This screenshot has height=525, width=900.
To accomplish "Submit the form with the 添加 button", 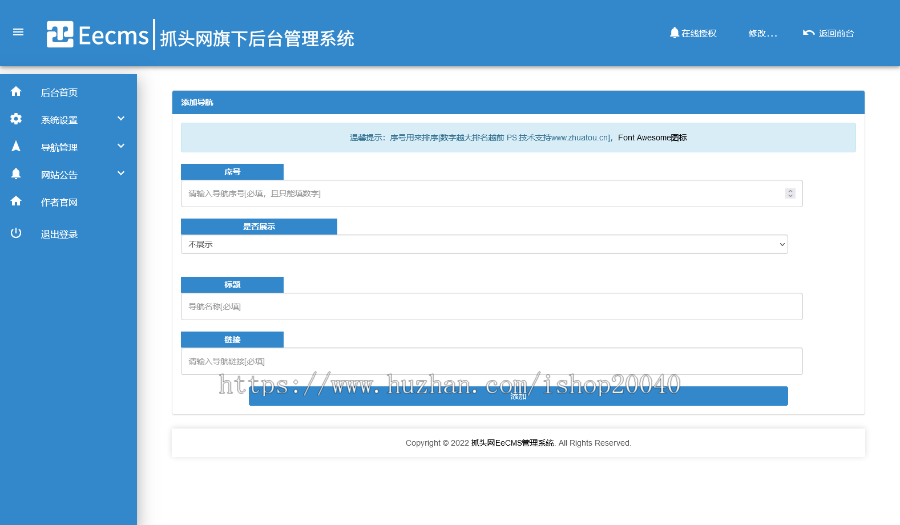I will [518, 396].
